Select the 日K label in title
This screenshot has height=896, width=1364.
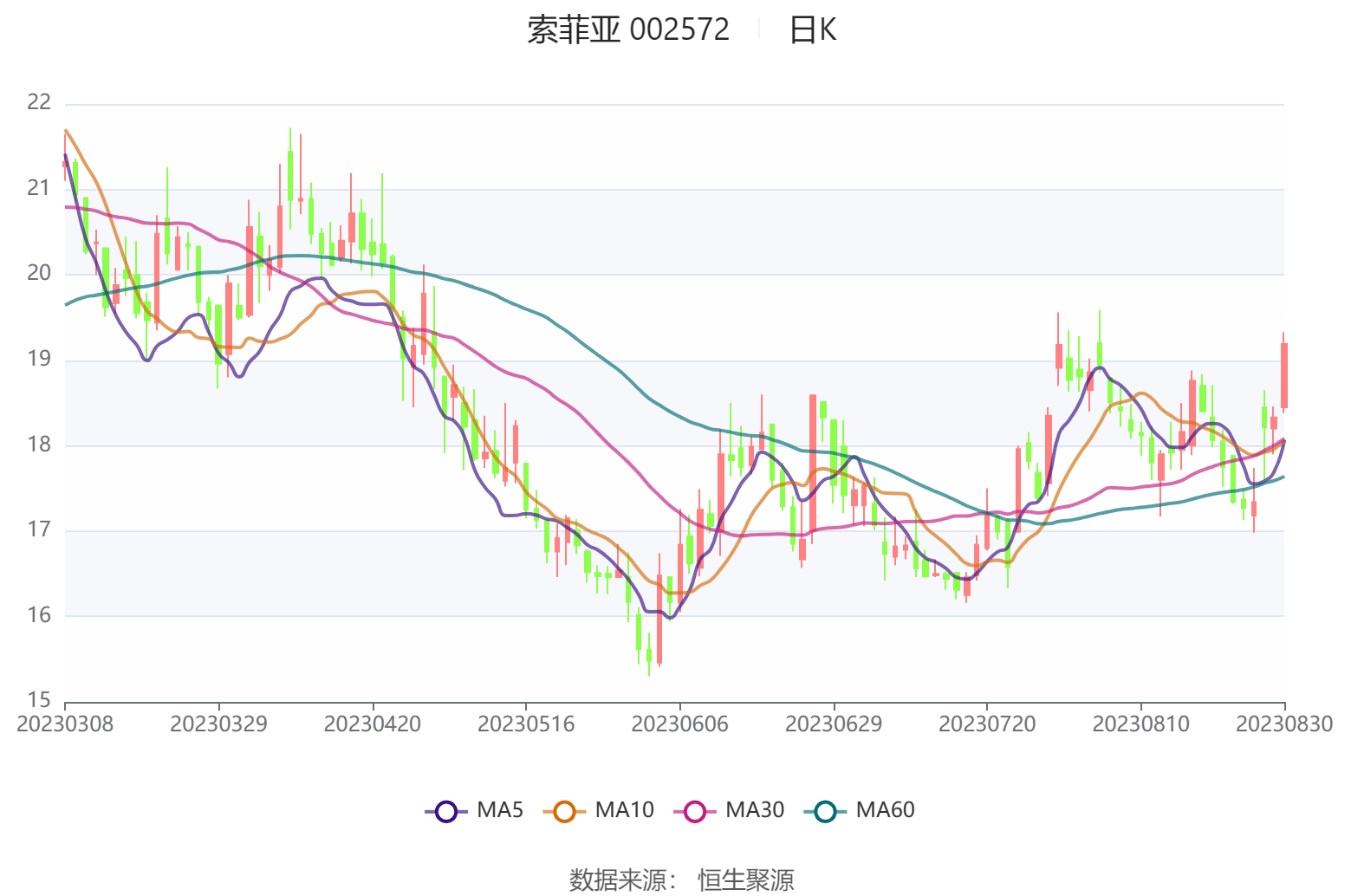coord(812,30)
